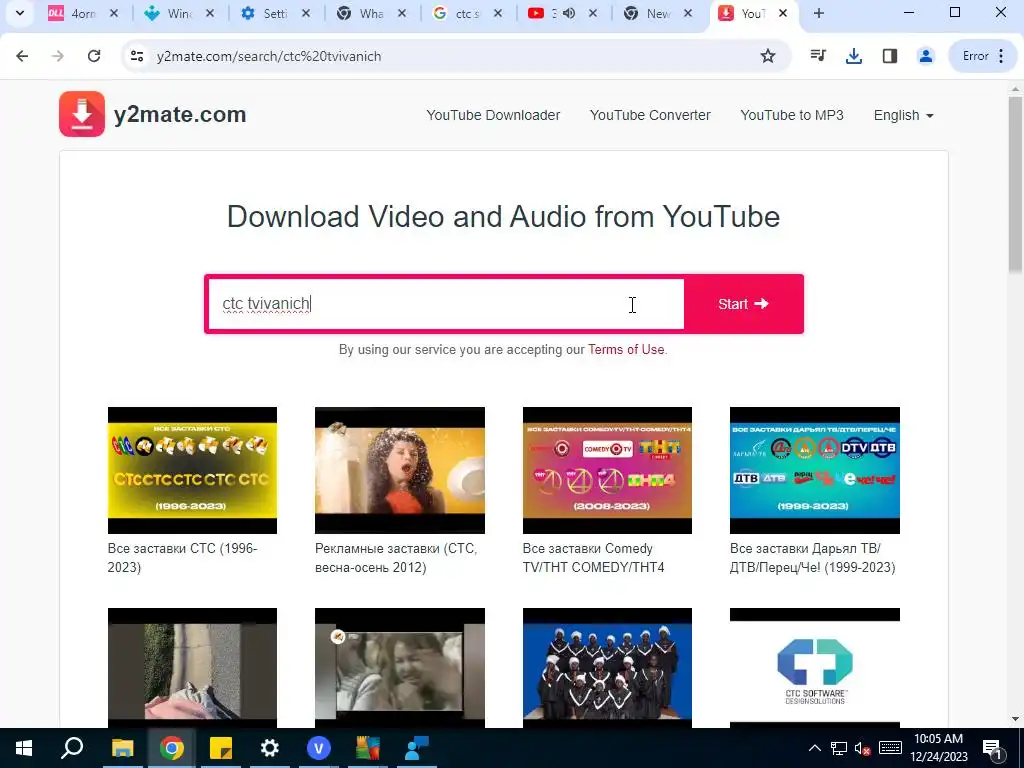1024x768 pixels.
Task: Open Windows taskbar search
Action: coord(72,748)
